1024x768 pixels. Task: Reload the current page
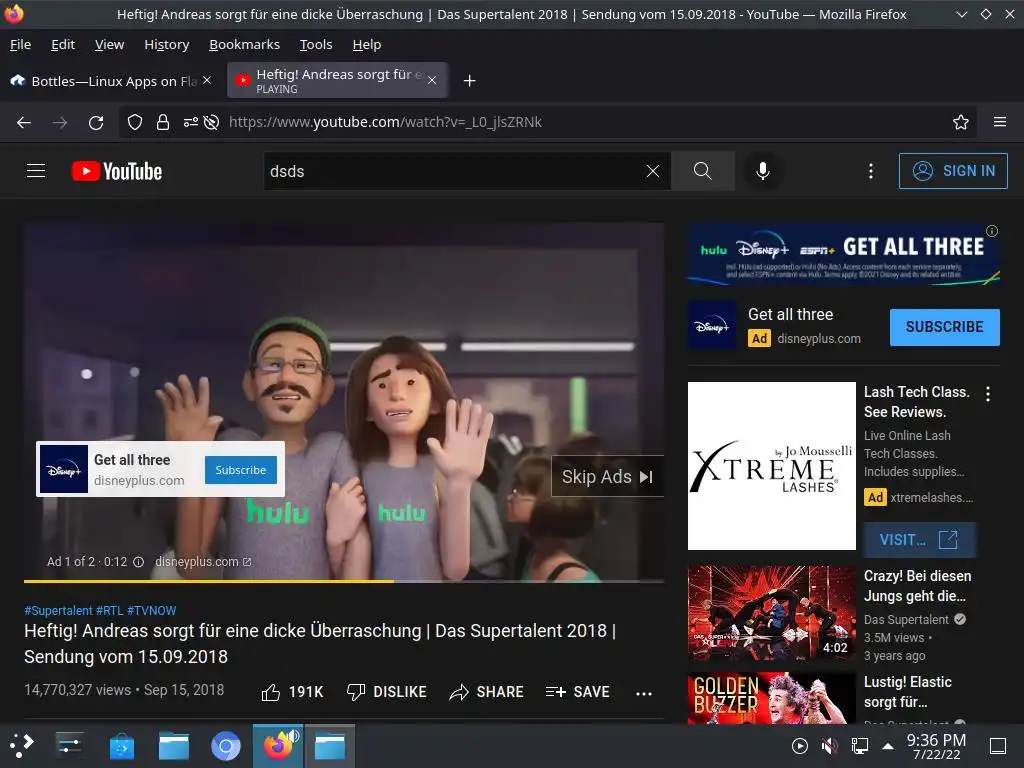click(96, 122)
